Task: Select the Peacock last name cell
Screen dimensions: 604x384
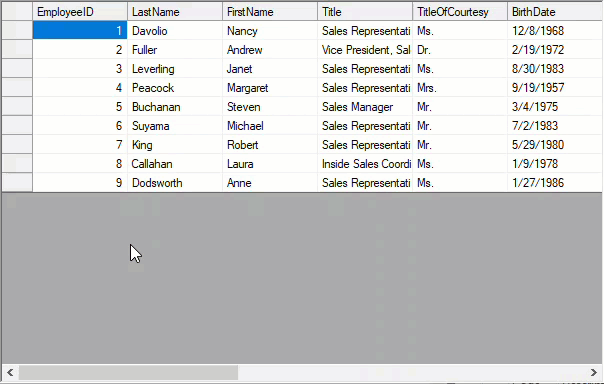Action: tap(175, 88)
